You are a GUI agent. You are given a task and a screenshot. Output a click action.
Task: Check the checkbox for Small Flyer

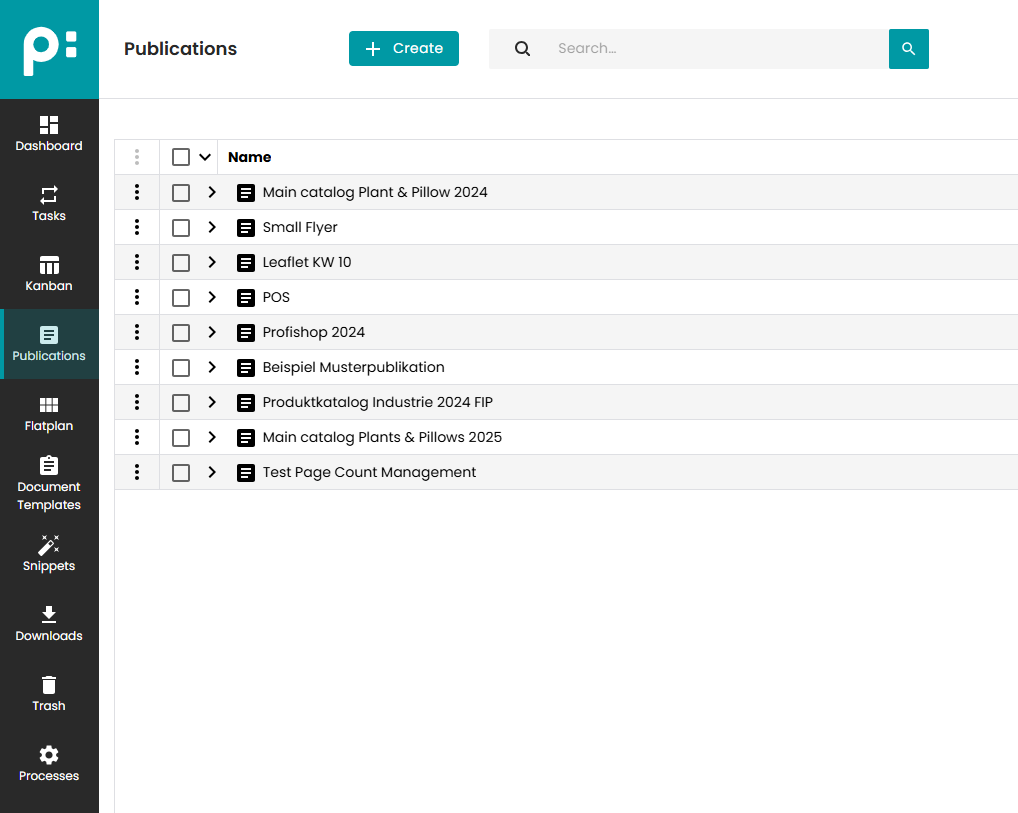pos(180,227)
